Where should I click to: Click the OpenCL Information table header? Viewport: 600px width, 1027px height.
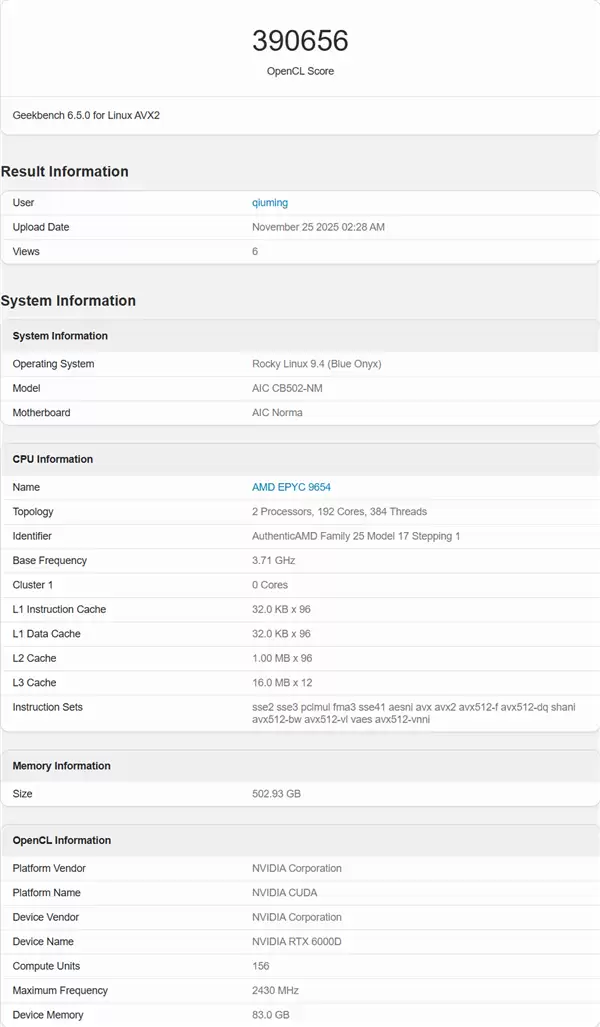[x=61, y=840]
